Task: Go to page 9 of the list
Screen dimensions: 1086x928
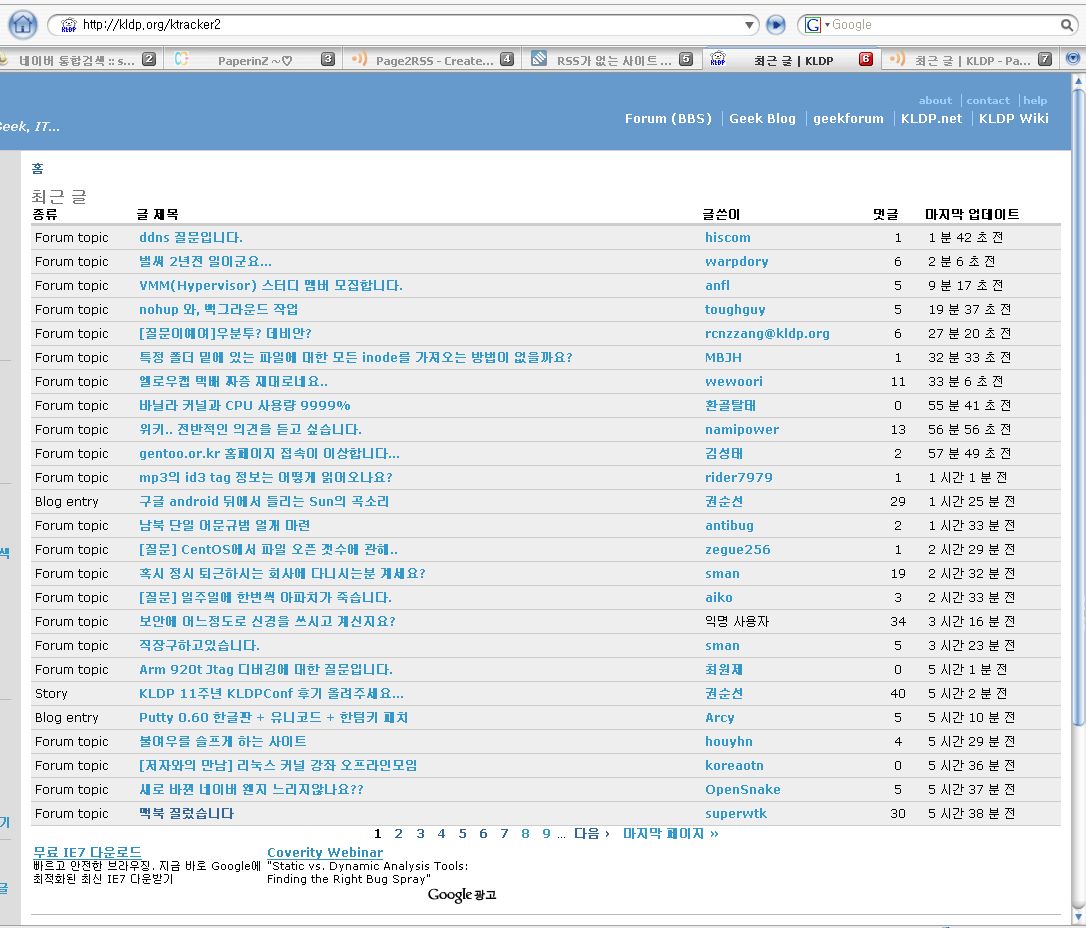Action: (546, 834)
